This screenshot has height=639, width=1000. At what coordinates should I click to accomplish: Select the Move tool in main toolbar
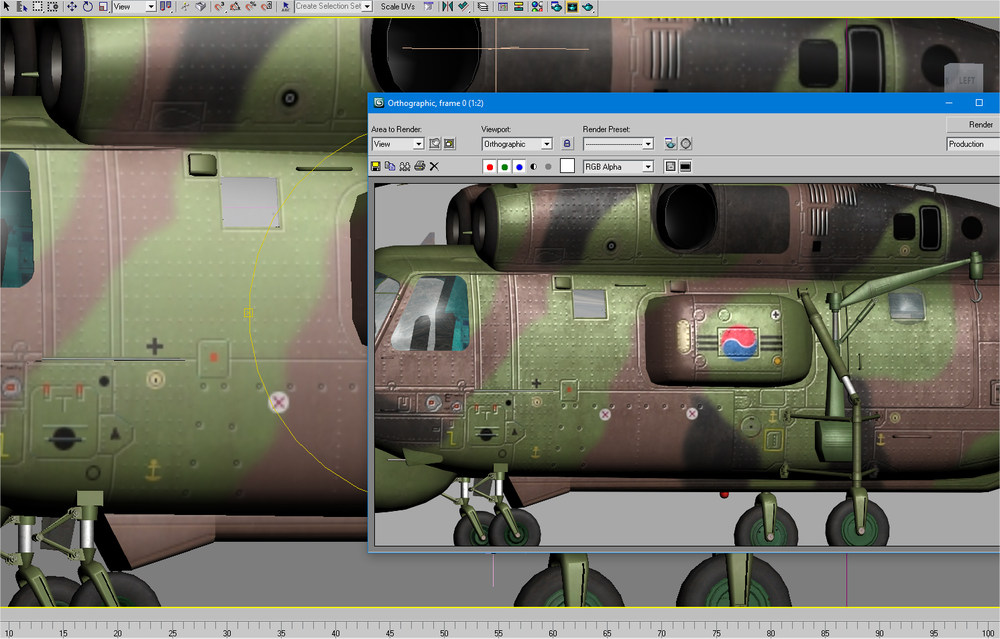pos(71,6)
